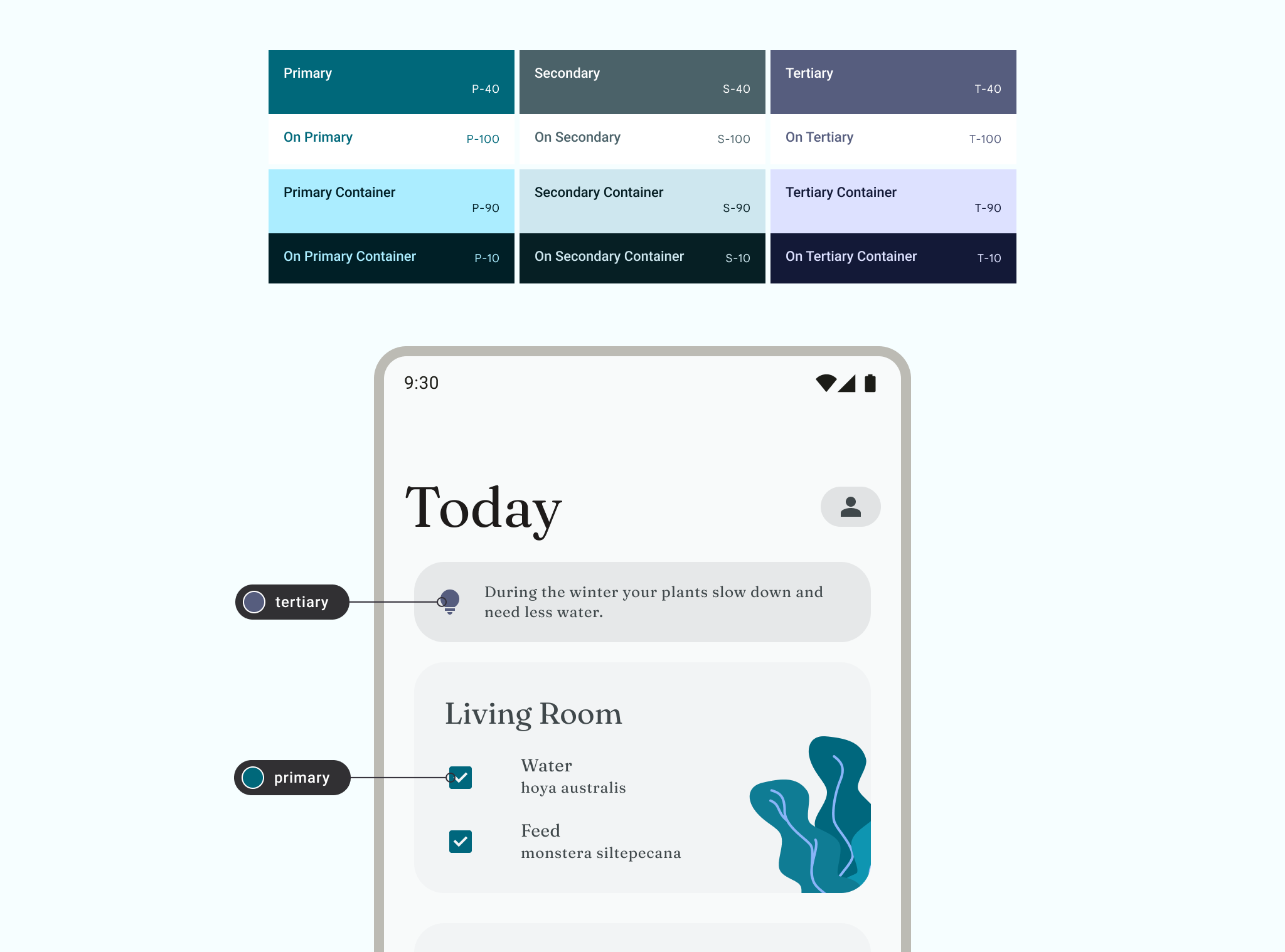Open the Today view header
The width and height of the screenshot is (1285, 952).
pyautogui.click(x=484, y=506)
